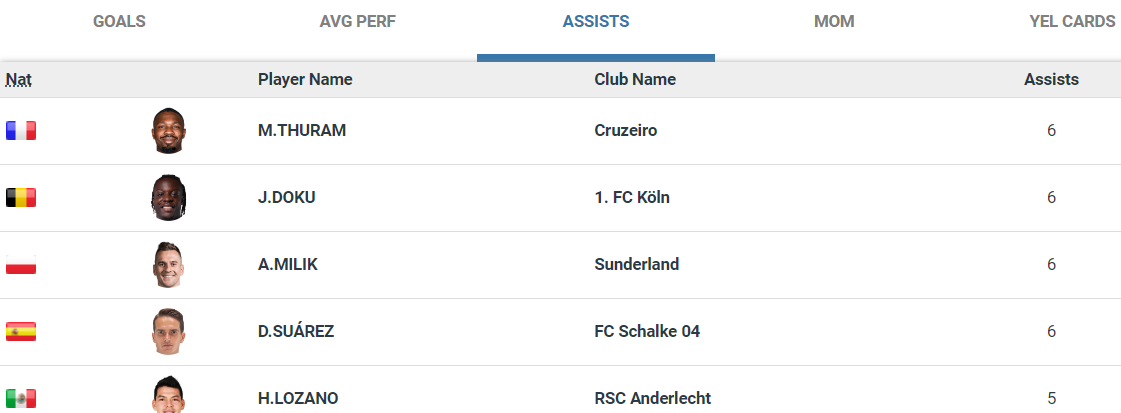Click the Spain flag icon
The height and width of the screenshot is (413, 1121).
(21, 332)
